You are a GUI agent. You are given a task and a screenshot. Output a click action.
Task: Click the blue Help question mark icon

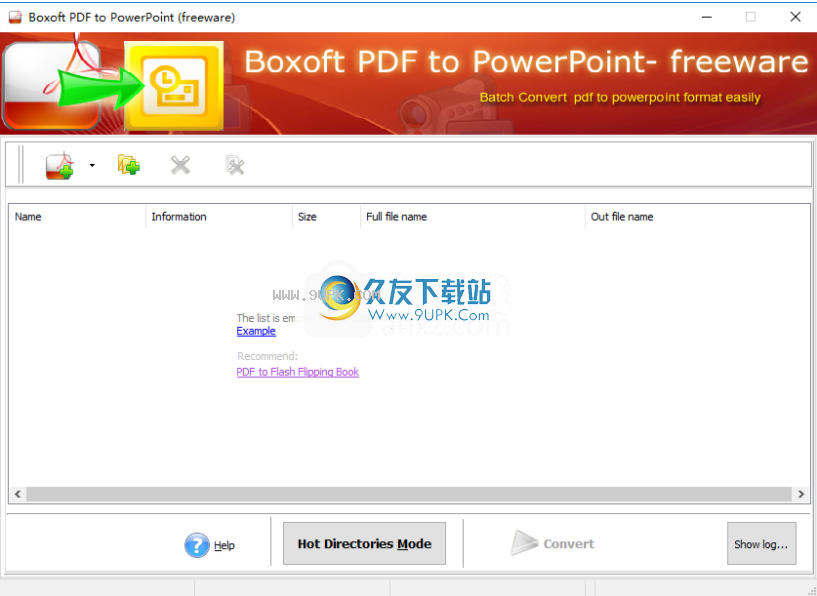point(196,545)
